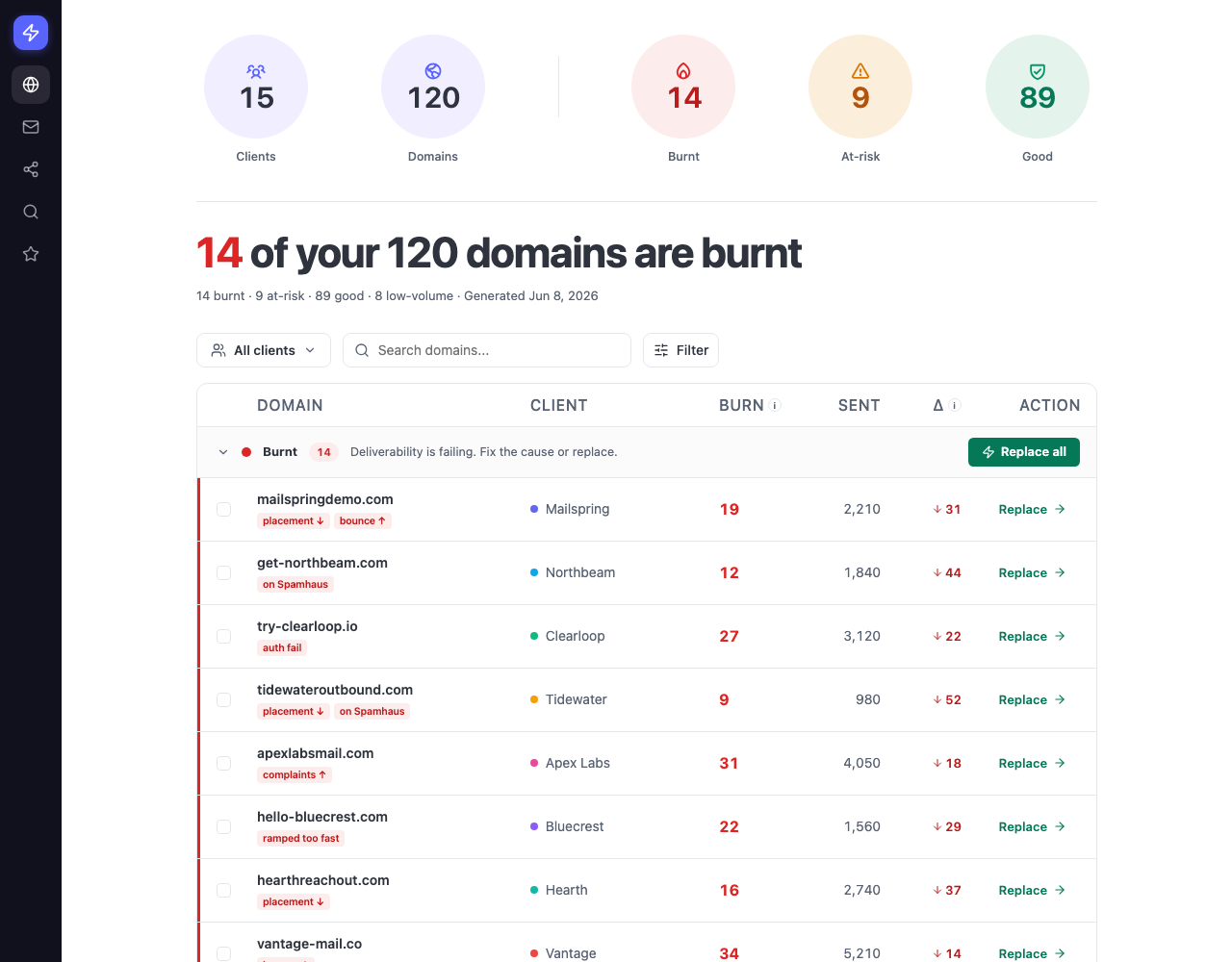The image size is (1232, 962).
Task: Click the arrow icon on tidewateroutbound.com Replace
Action: tap(1060, 699)
